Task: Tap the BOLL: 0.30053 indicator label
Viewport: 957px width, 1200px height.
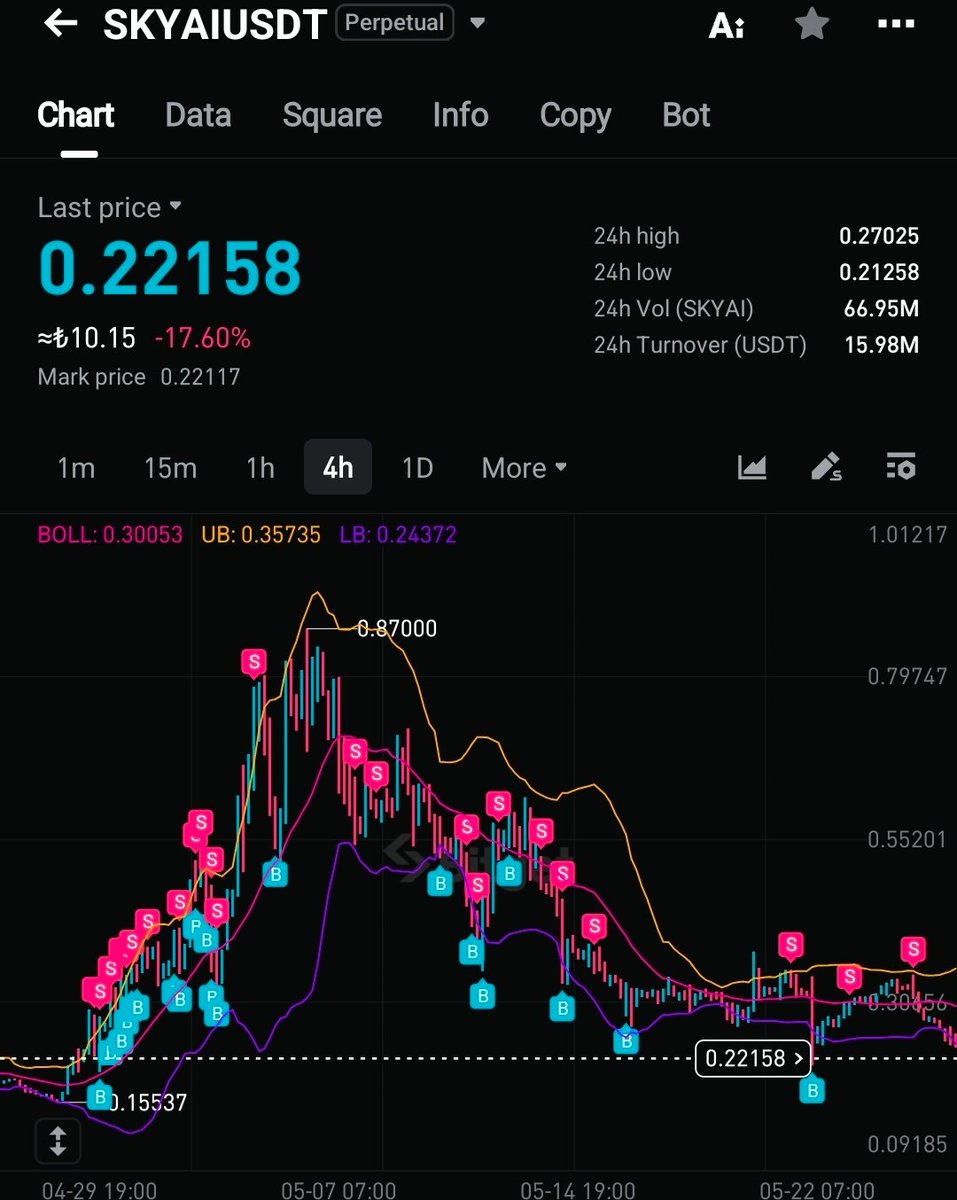Action: (x=110, y=534)
